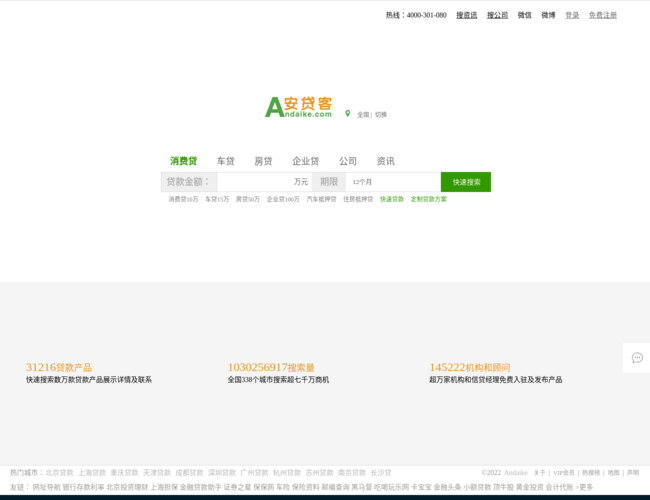Viewport: 650px width, 500px height.
Task: Click the 车贷15万 quick link
Action: tap(217, 199)
